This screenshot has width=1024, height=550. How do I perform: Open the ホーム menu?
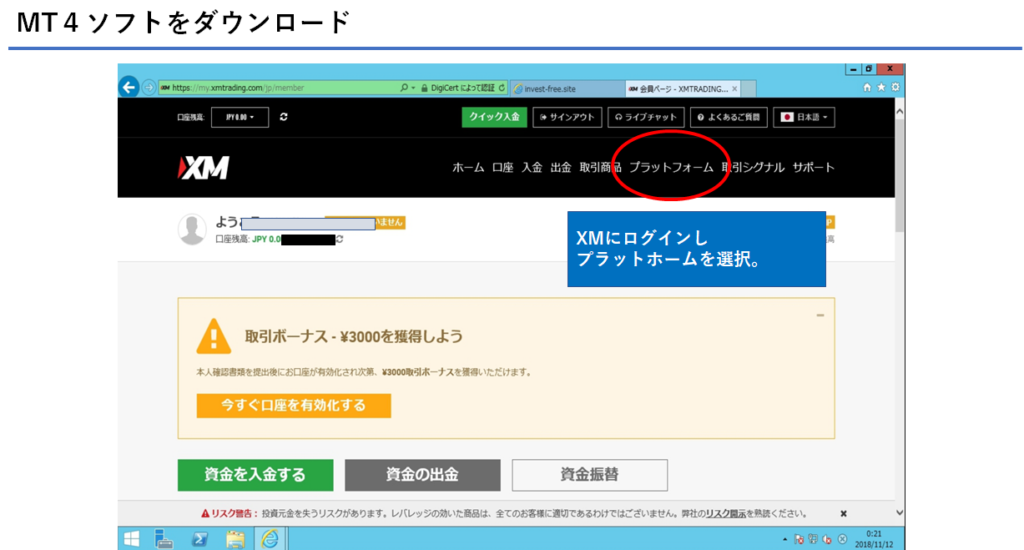pyautogui.click(x=468, y=168)
